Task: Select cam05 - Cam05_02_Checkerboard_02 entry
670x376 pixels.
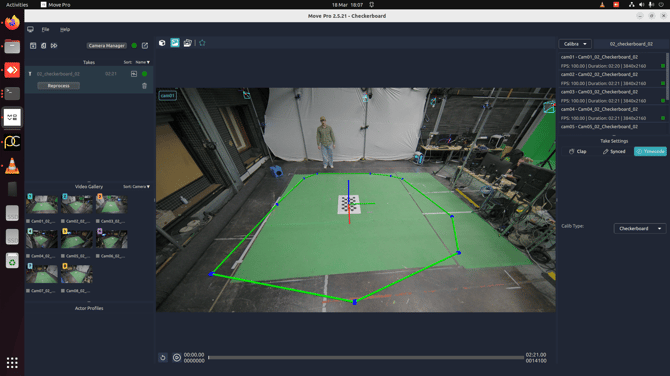Action: pos(612,128)
